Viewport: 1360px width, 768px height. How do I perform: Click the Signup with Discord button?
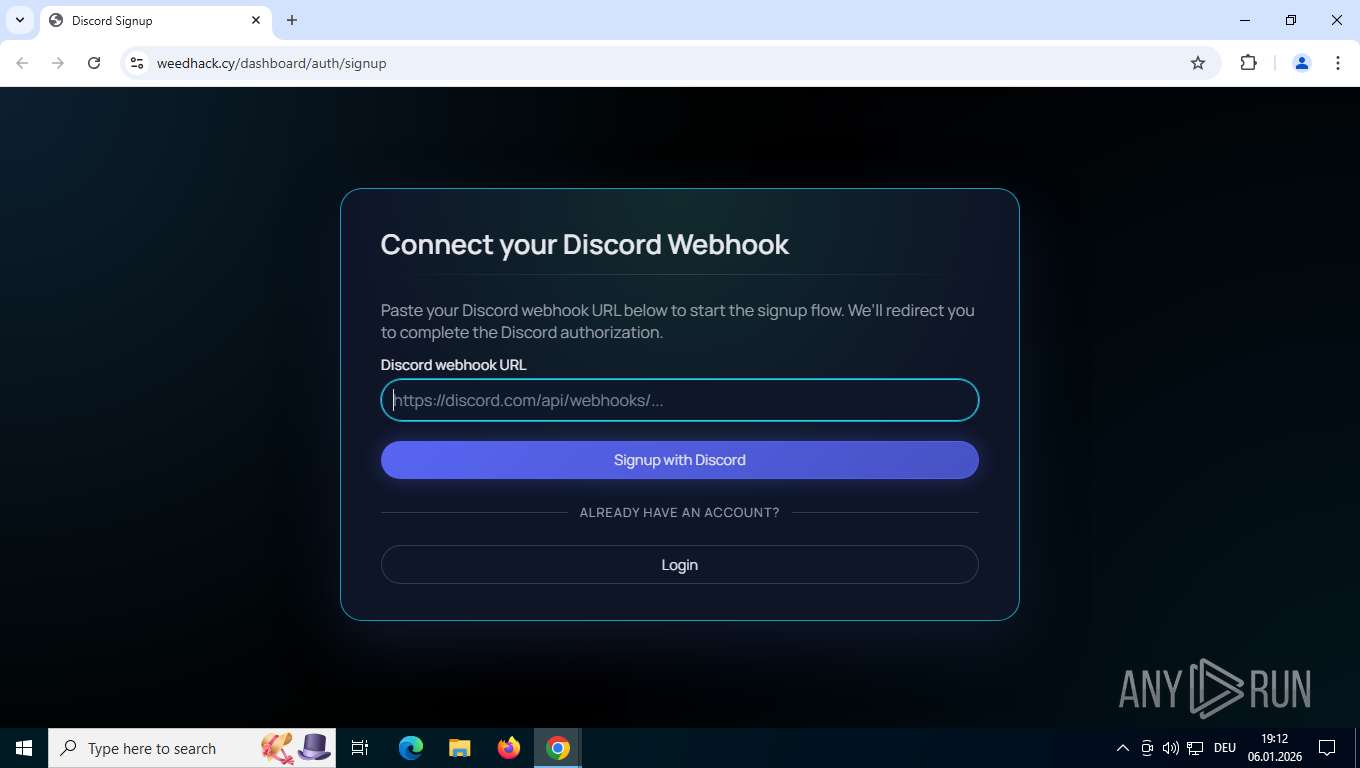(x=679, y=460)
